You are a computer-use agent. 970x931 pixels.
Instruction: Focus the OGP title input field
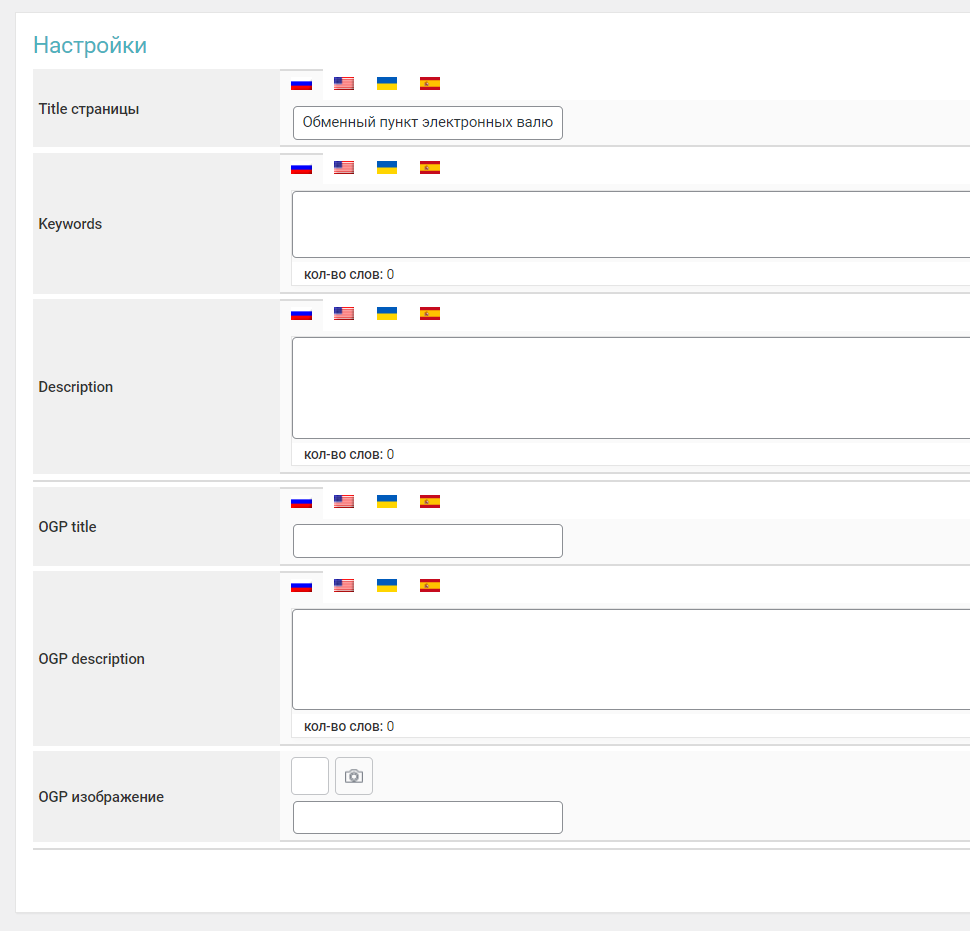428,541
